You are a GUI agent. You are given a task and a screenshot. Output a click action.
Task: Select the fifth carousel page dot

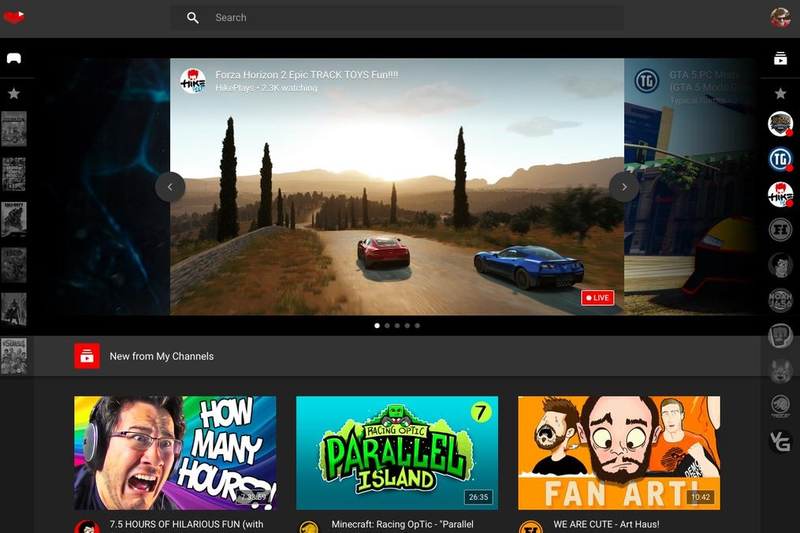[417, 325]
